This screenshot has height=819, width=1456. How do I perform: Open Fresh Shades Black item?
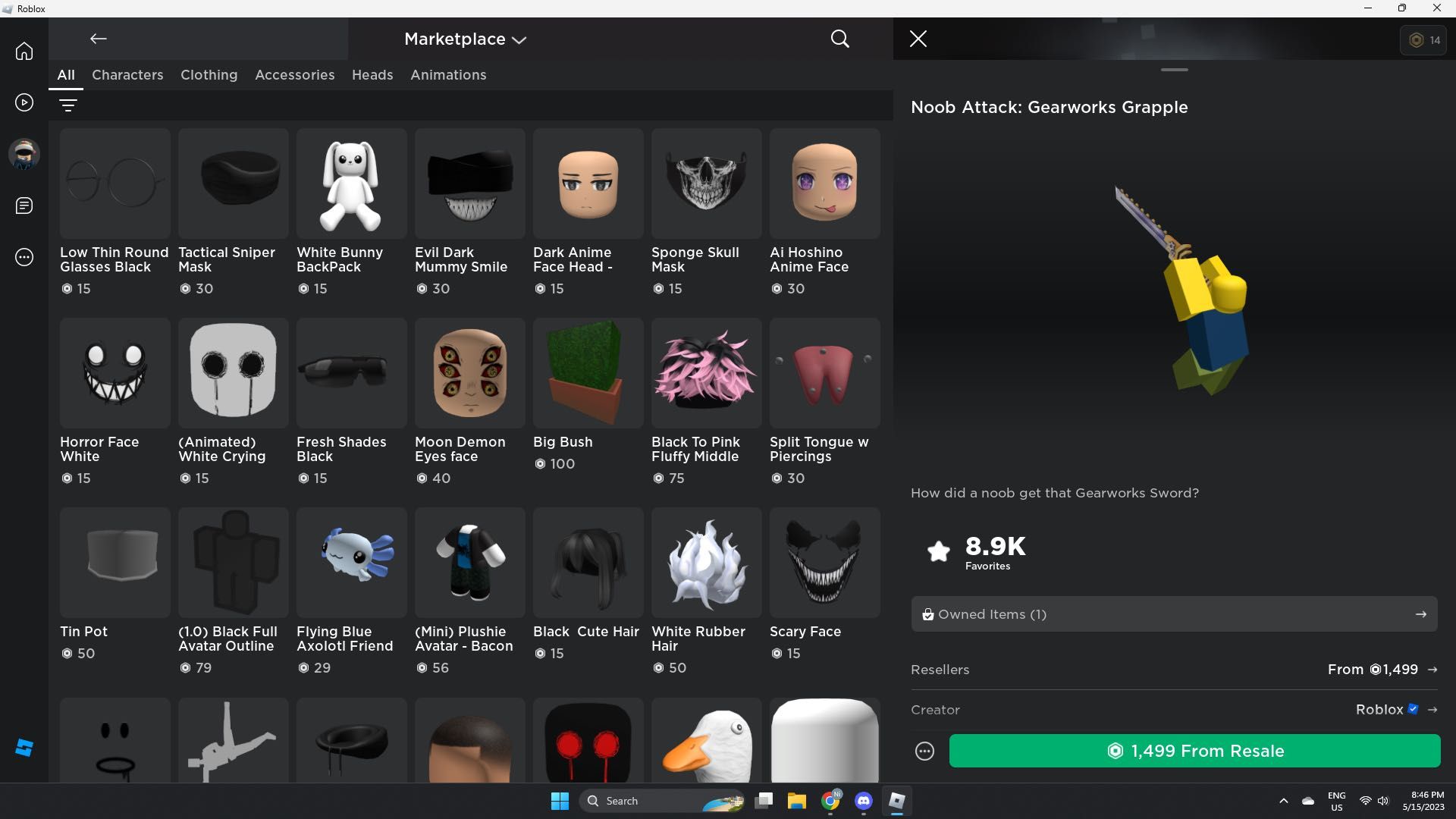[x=352, y=402]
